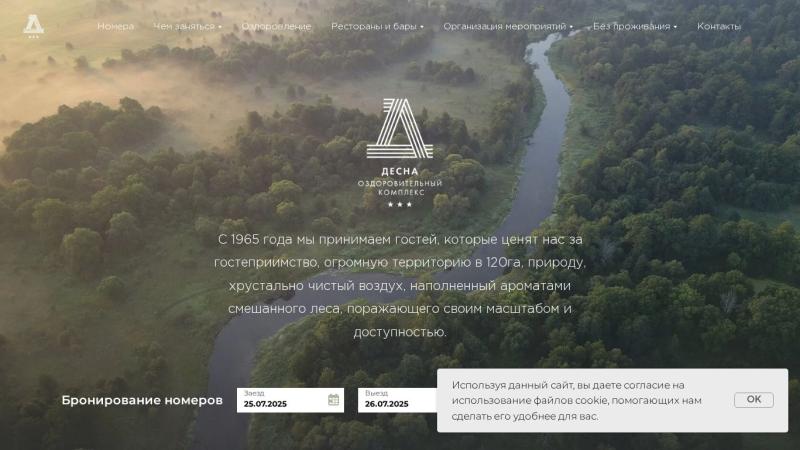Viewport: 800px width, 450px height.
Task: Accept cookies with the OK button
Action: (x=754, y=399)
